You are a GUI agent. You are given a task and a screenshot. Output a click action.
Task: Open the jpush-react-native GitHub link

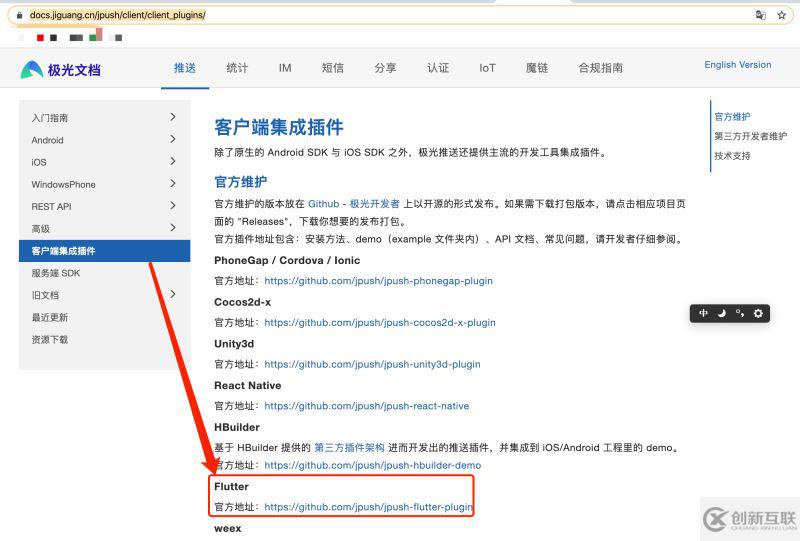click(367, 406)
